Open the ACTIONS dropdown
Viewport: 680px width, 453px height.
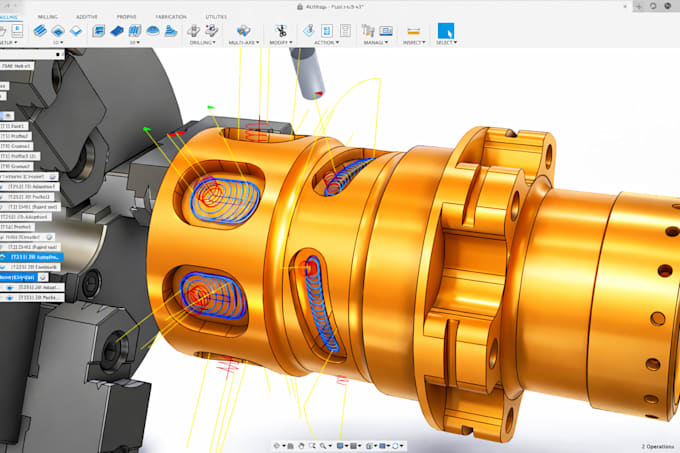click(x=327, y=42)
